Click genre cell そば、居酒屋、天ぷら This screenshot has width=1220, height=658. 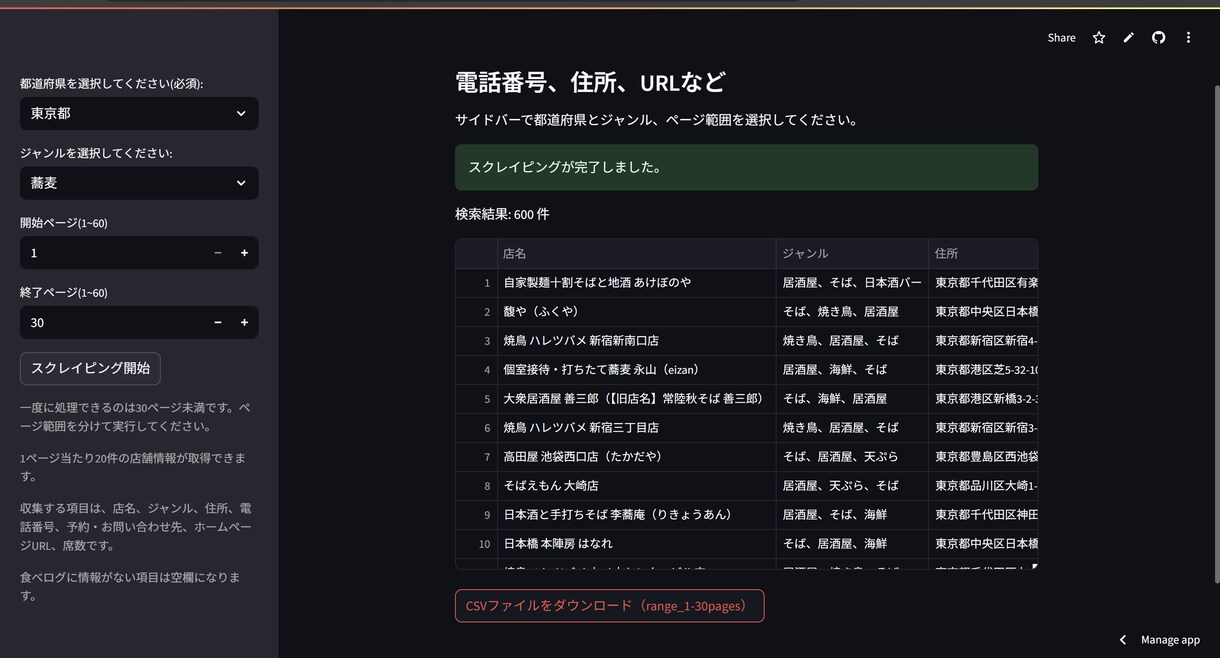(852, 457)
